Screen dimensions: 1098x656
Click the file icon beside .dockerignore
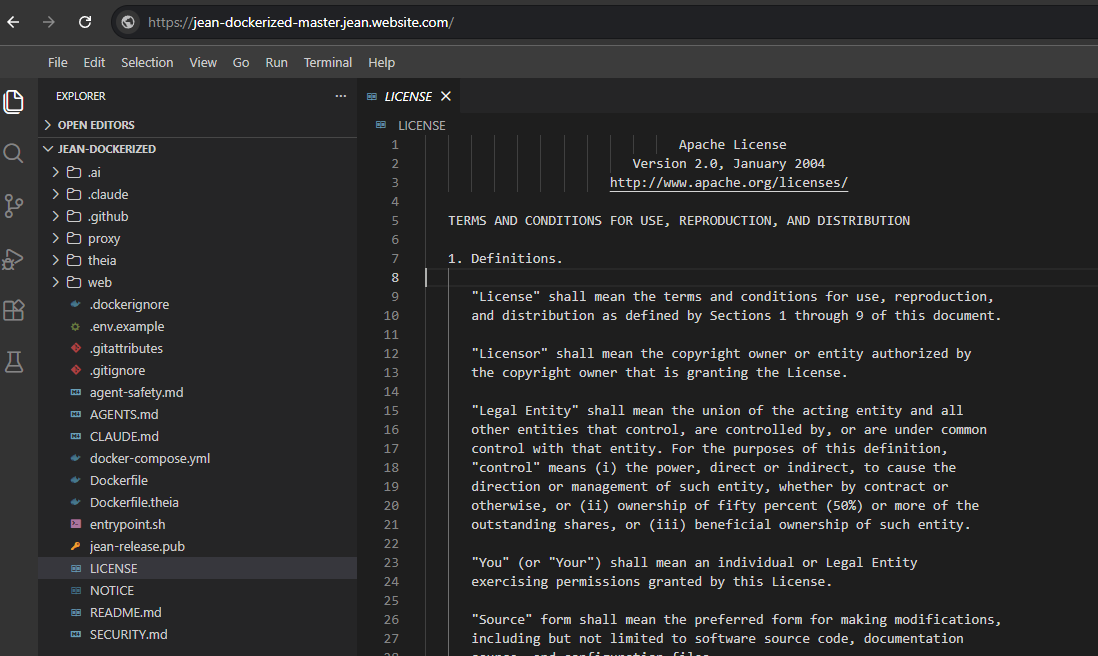(76, 304)
